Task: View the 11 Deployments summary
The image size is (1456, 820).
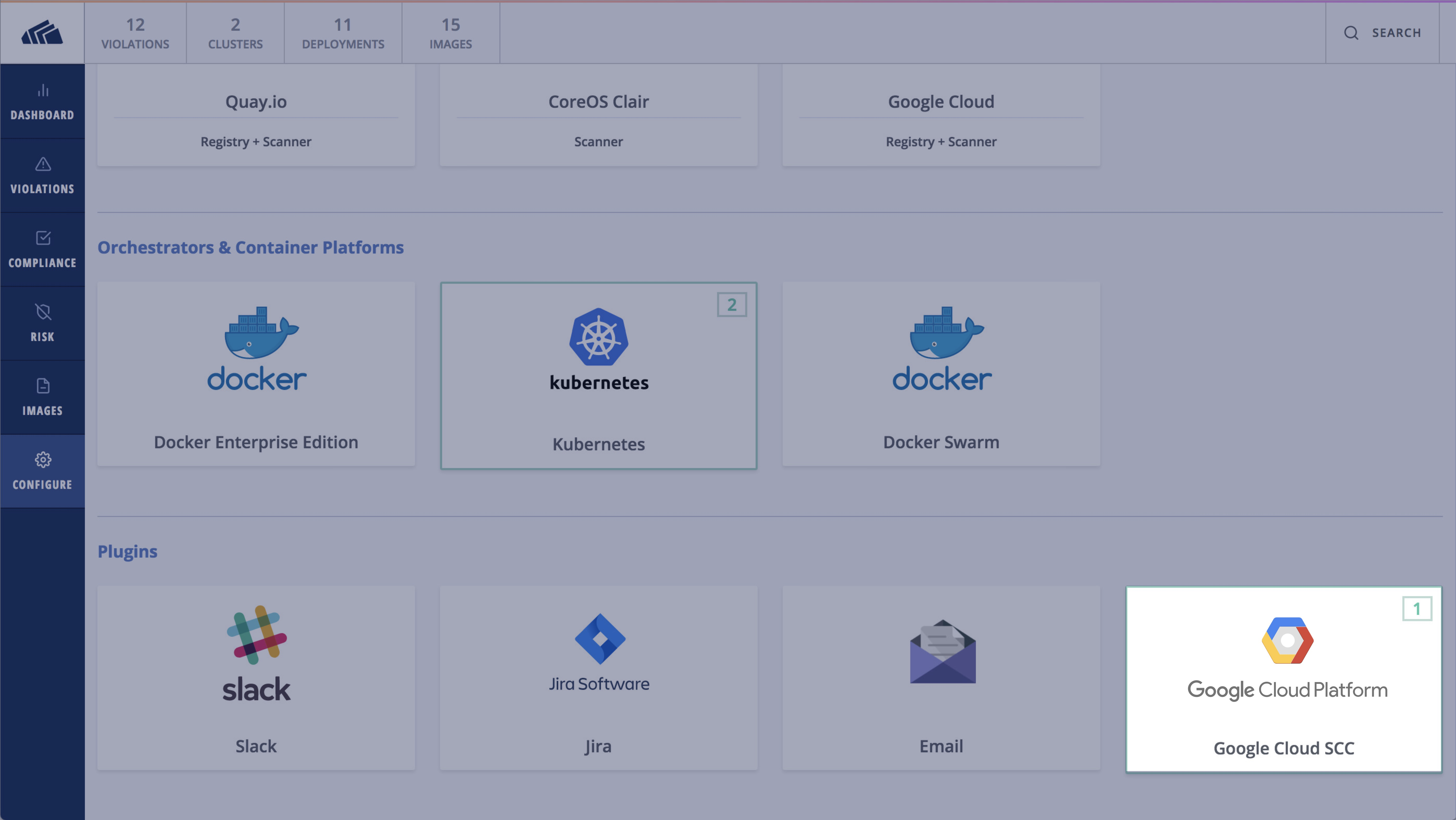Action: tap(343, 33)
